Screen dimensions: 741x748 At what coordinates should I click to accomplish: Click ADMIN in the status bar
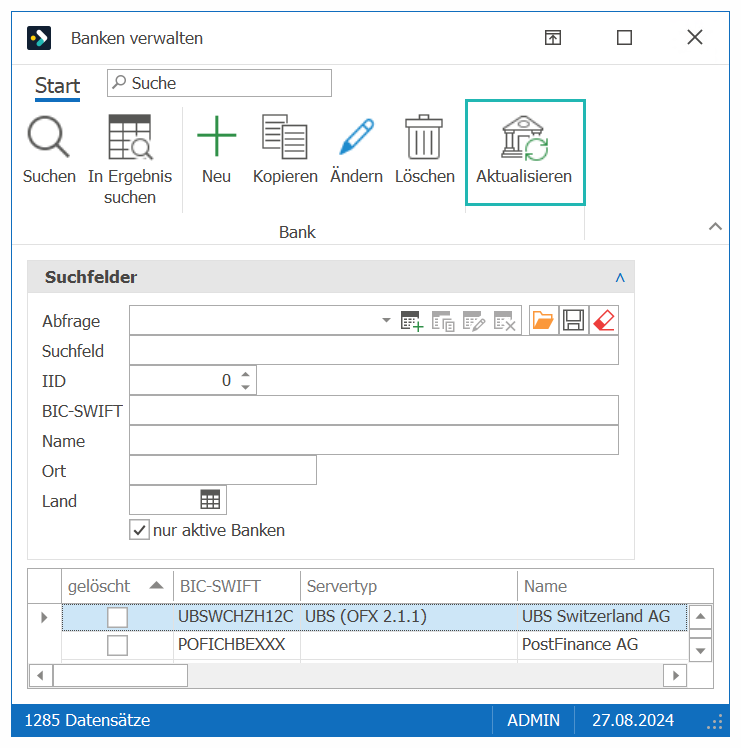coord(533,720)
